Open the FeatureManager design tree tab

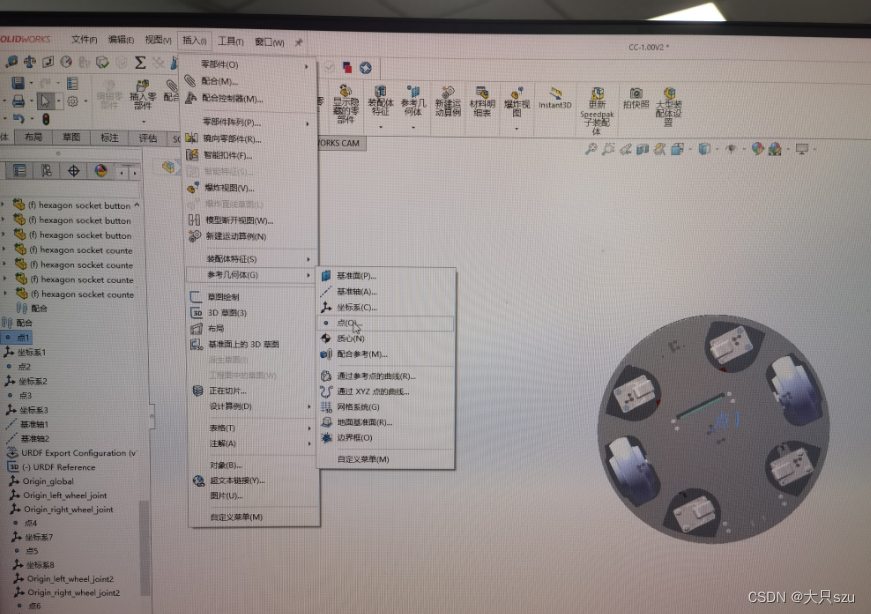pos(19,171)
